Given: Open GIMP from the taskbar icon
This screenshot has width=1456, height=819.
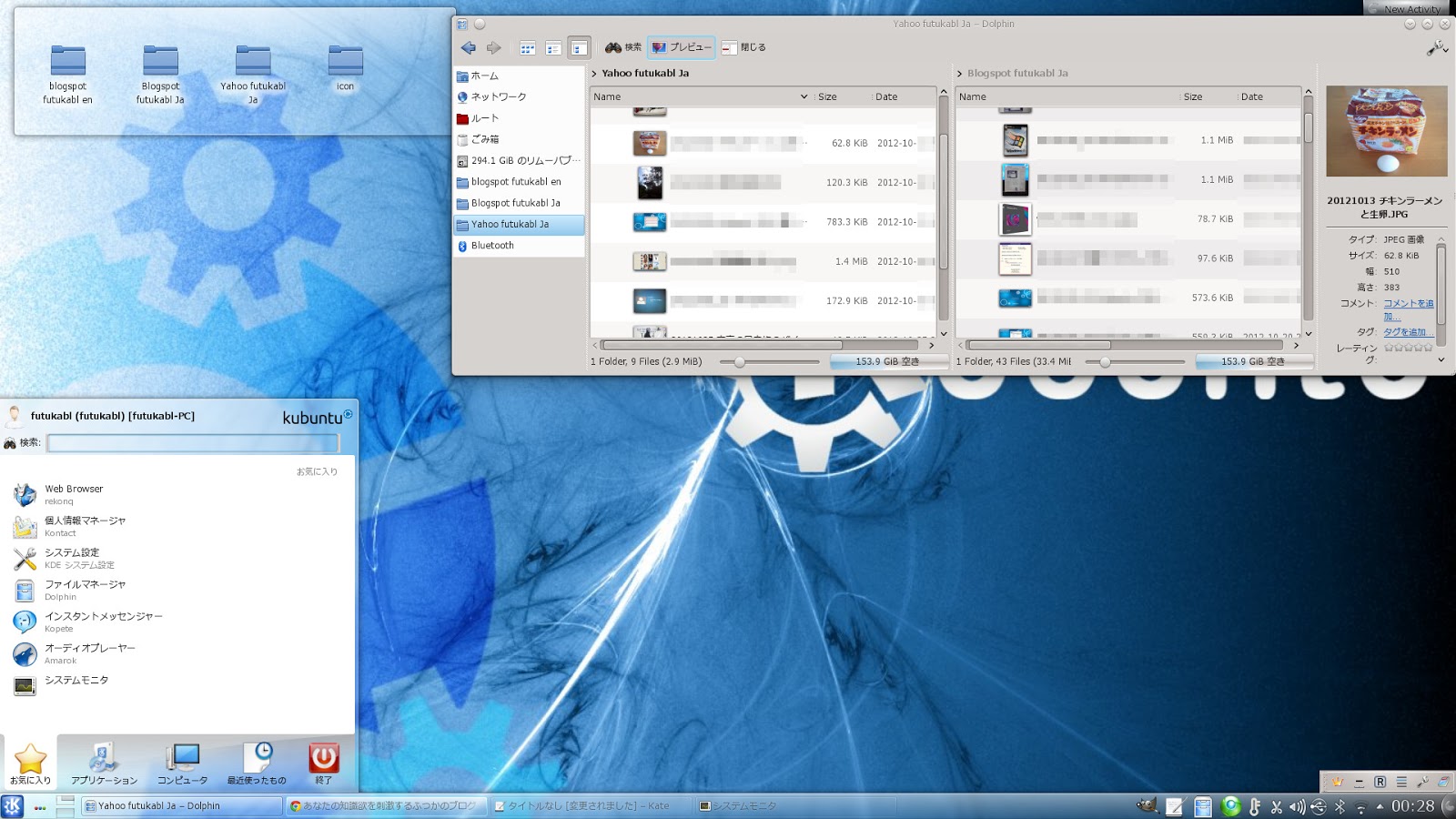Looking at the screenshot, I should point(1147,804).
